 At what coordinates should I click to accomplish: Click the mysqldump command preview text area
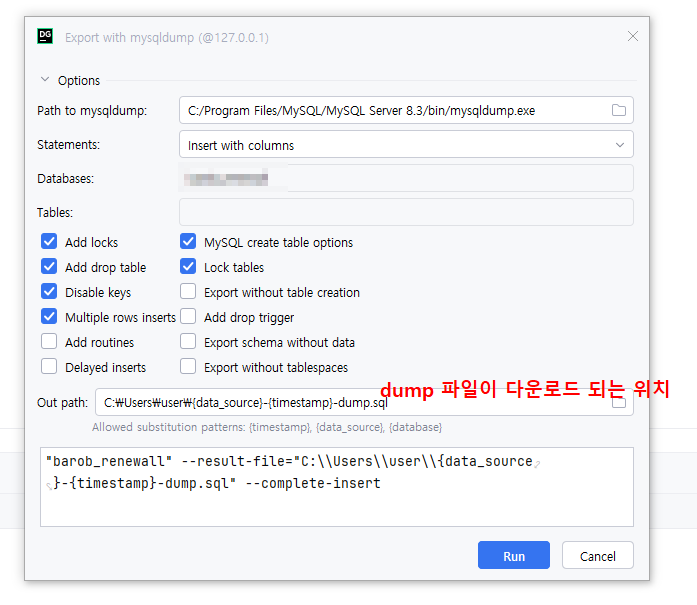[x=336, y=487]
